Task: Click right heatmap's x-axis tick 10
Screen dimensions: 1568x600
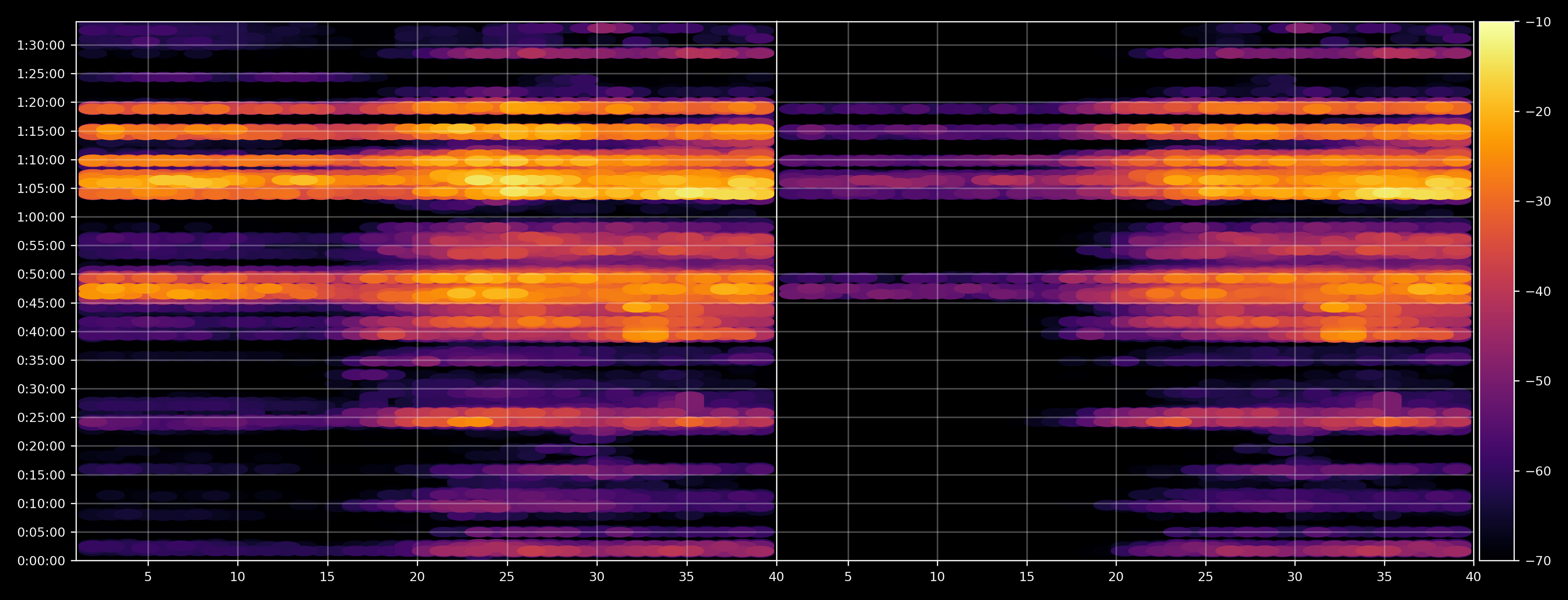Action: pyautogui.click(x=937, y=577)
